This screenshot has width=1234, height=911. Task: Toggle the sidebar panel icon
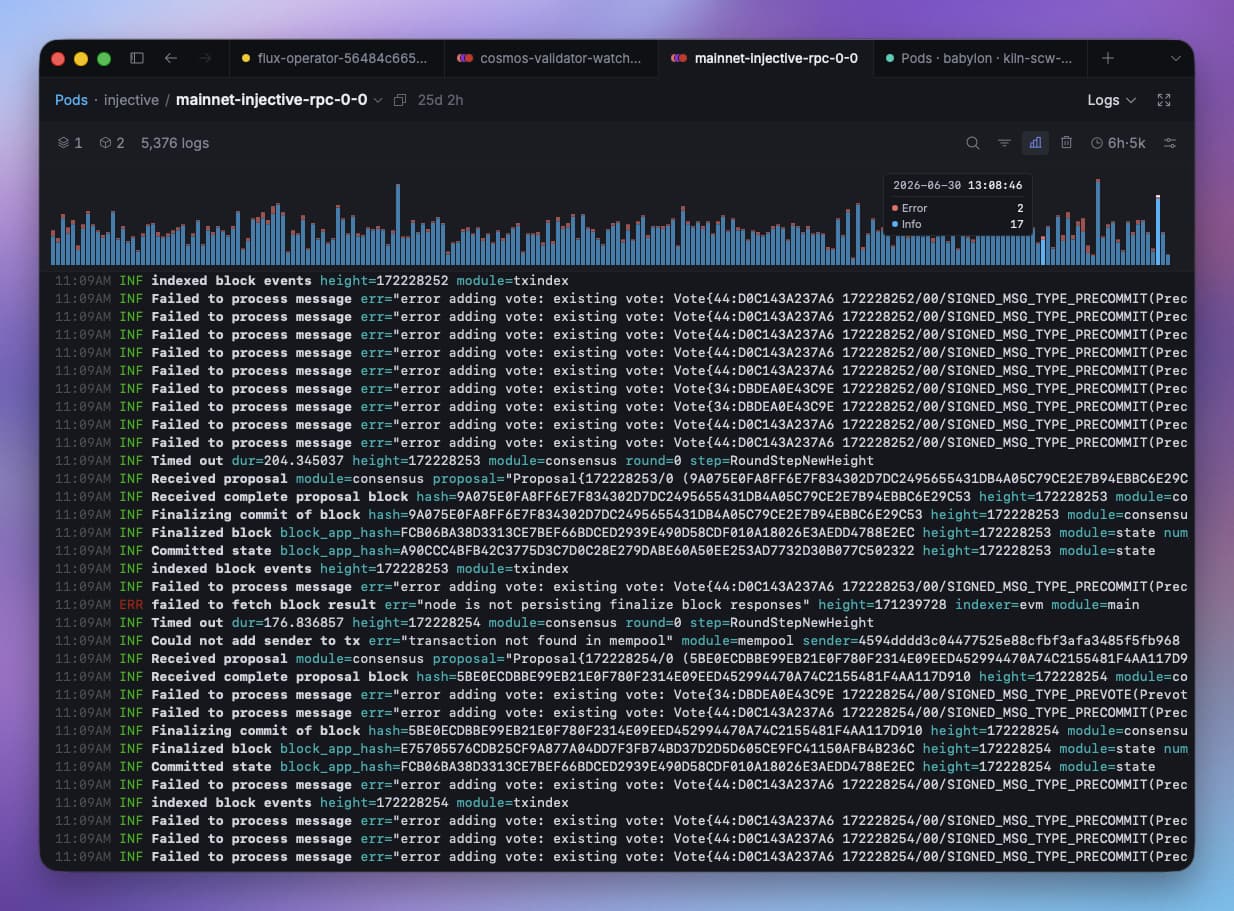click(x=137, y=58)
